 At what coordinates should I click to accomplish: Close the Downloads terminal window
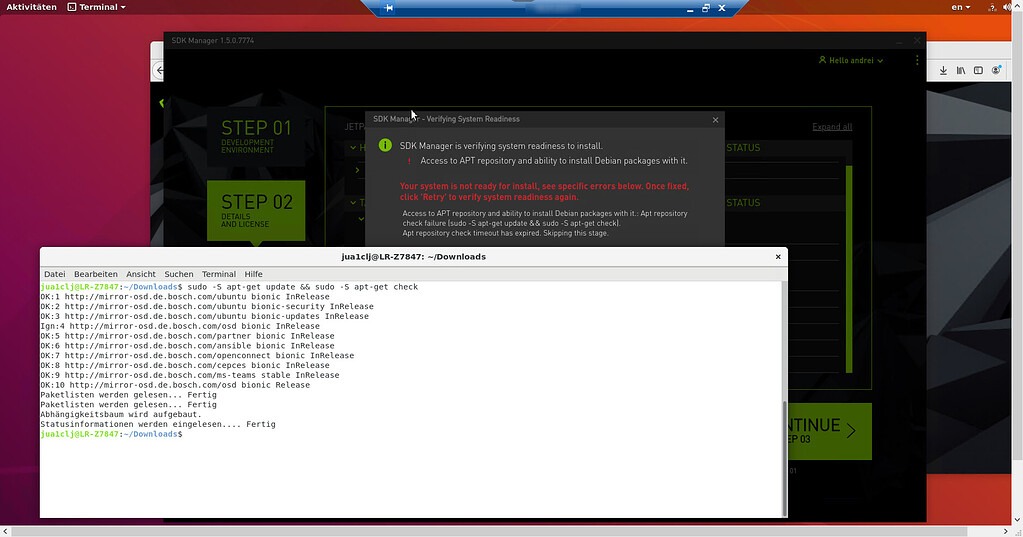click(x=778, y=256)
